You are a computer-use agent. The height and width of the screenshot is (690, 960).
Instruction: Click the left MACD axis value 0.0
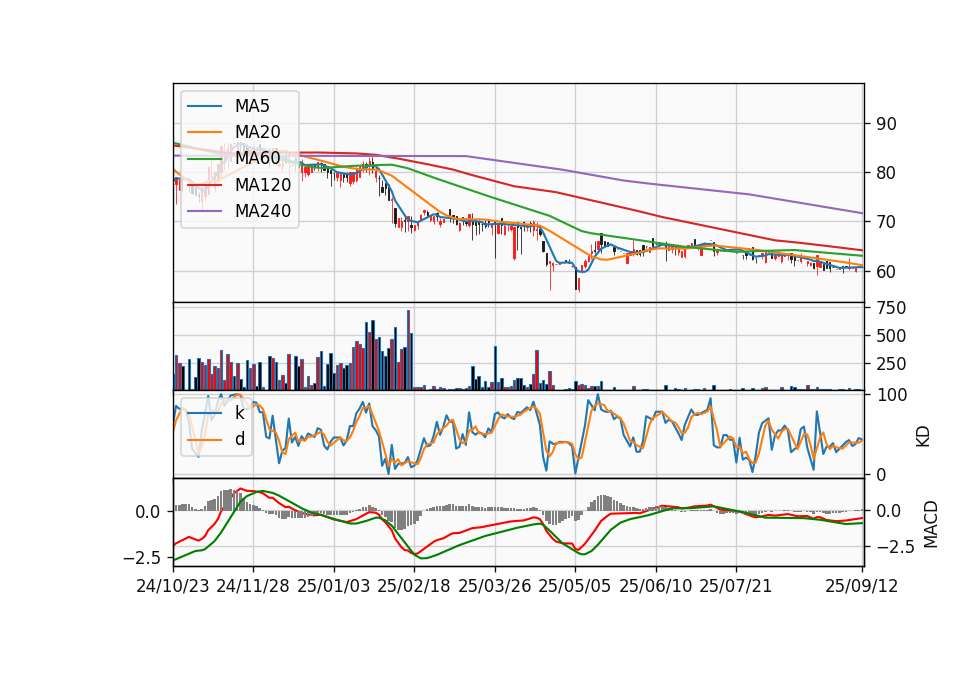coord(148,512)
